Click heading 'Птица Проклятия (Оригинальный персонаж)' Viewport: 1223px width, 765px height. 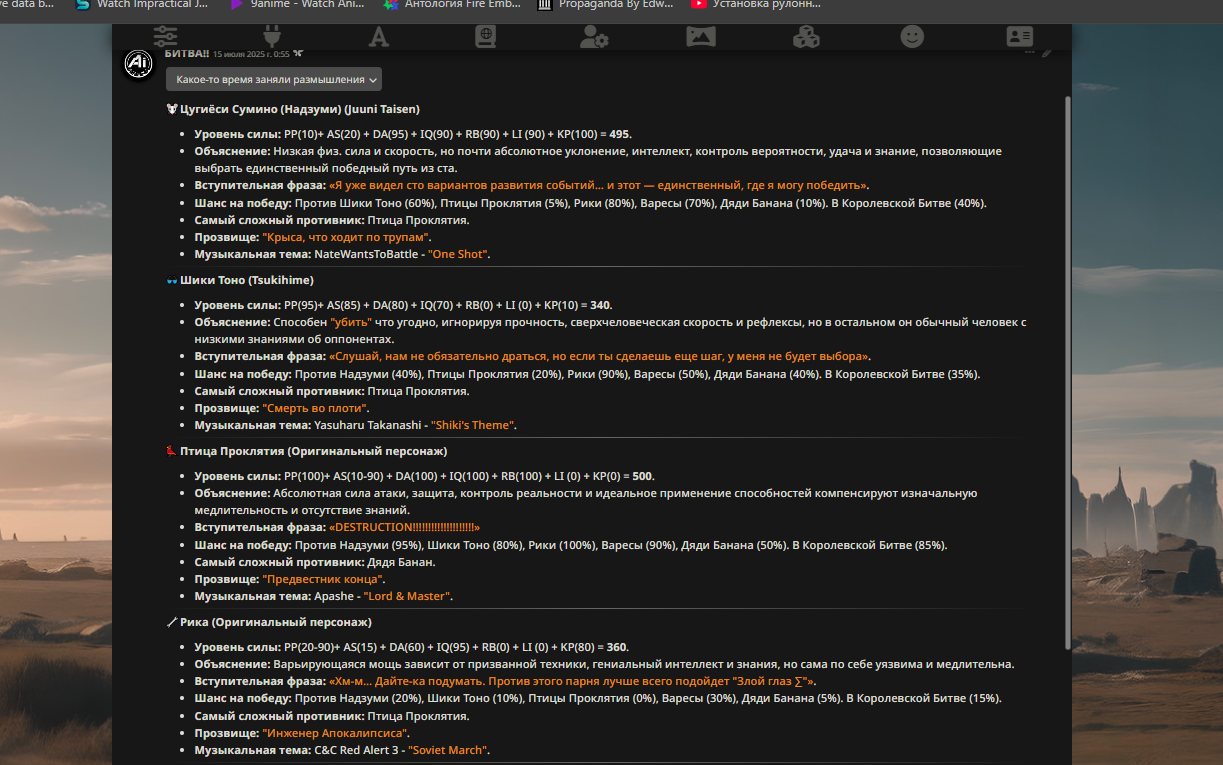click(313, 451)
